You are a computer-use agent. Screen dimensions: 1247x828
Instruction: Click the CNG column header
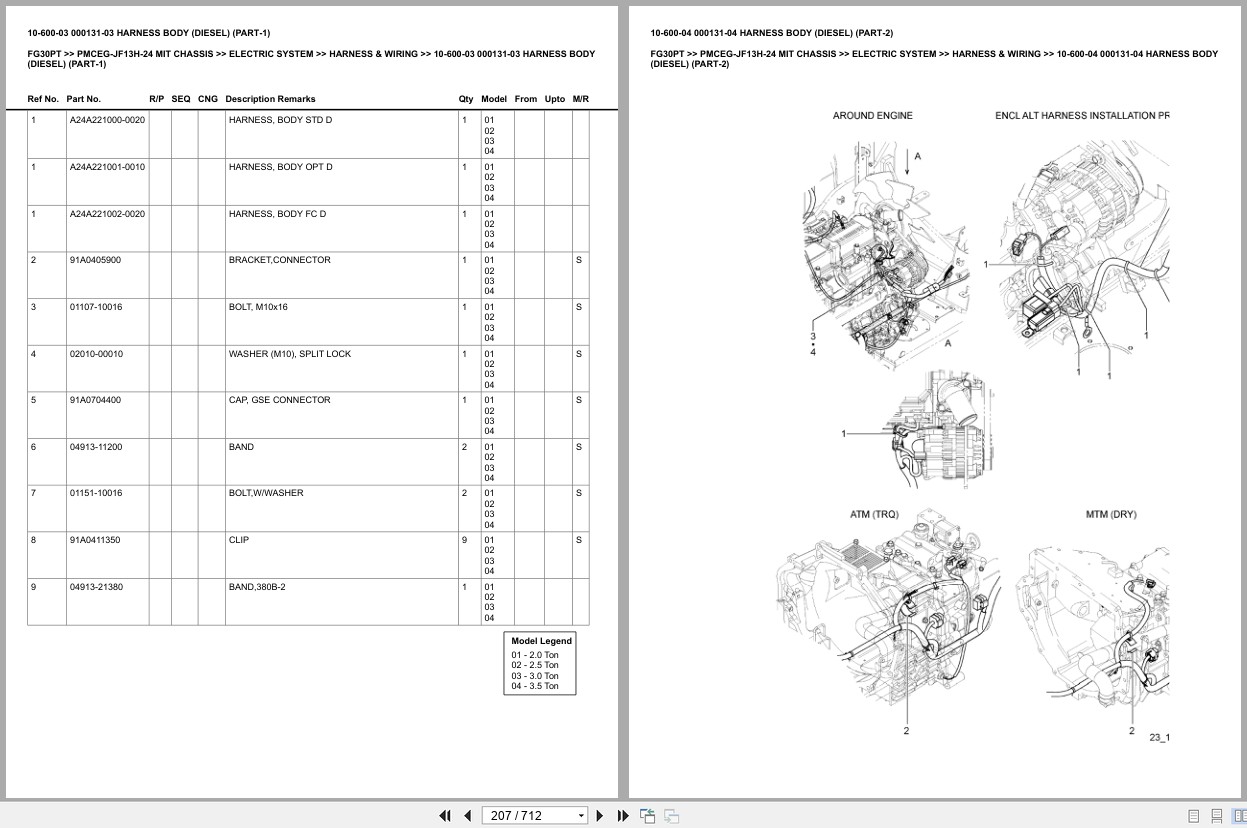point(207,99)
